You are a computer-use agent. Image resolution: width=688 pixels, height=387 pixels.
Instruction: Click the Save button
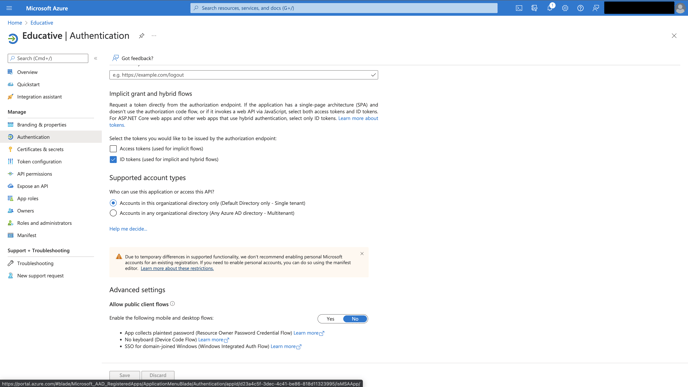point(125,375)
